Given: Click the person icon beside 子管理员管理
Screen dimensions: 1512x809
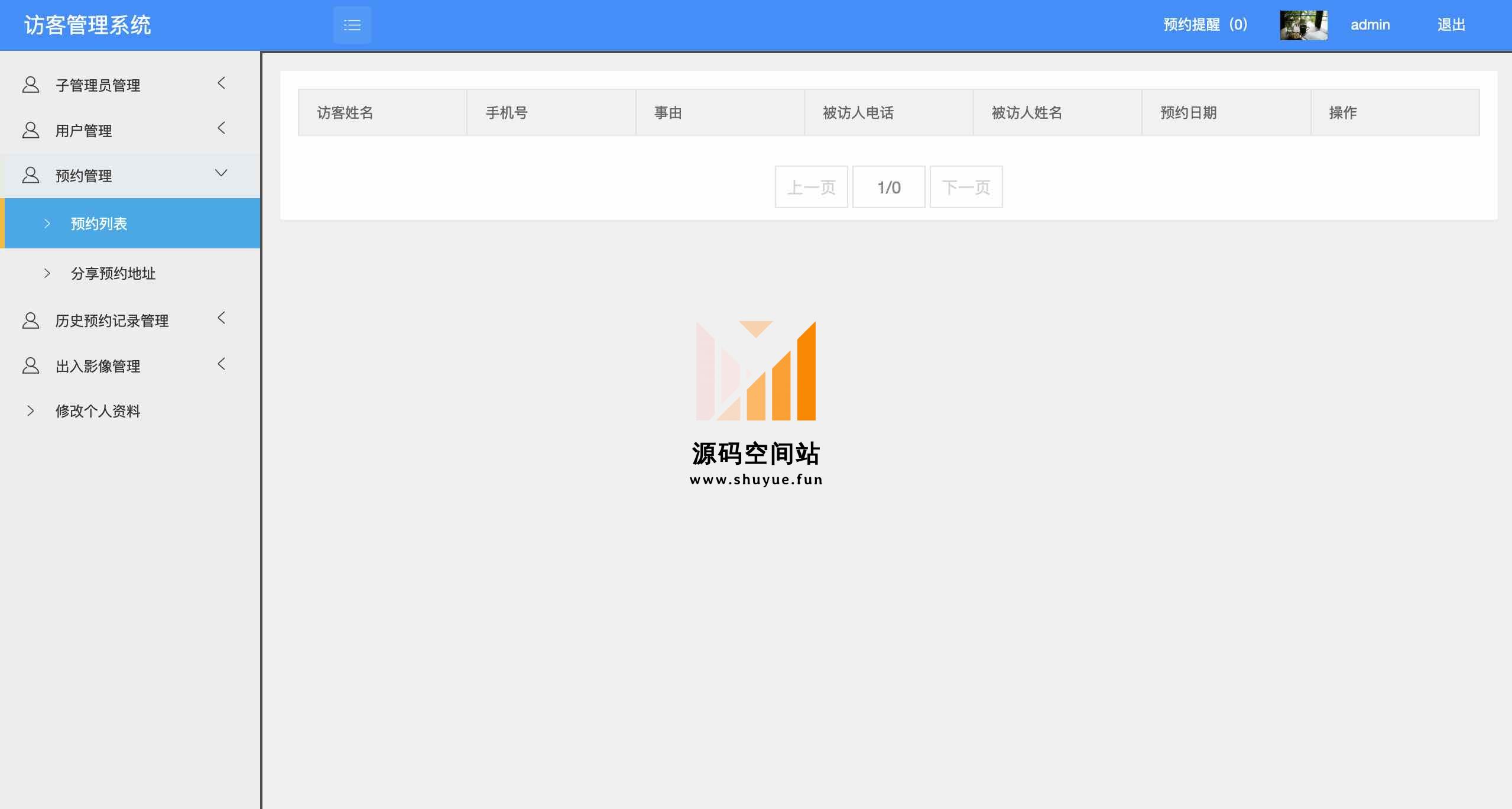Looking at the screenshot, I should click(31, 85).
